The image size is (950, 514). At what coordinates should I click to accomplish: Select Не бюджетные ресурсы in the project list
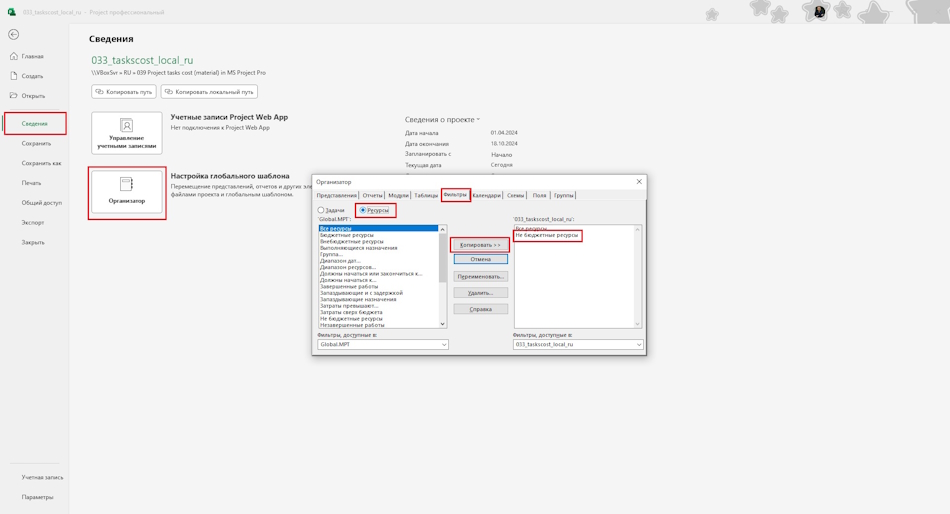click(x=546, y=235)
